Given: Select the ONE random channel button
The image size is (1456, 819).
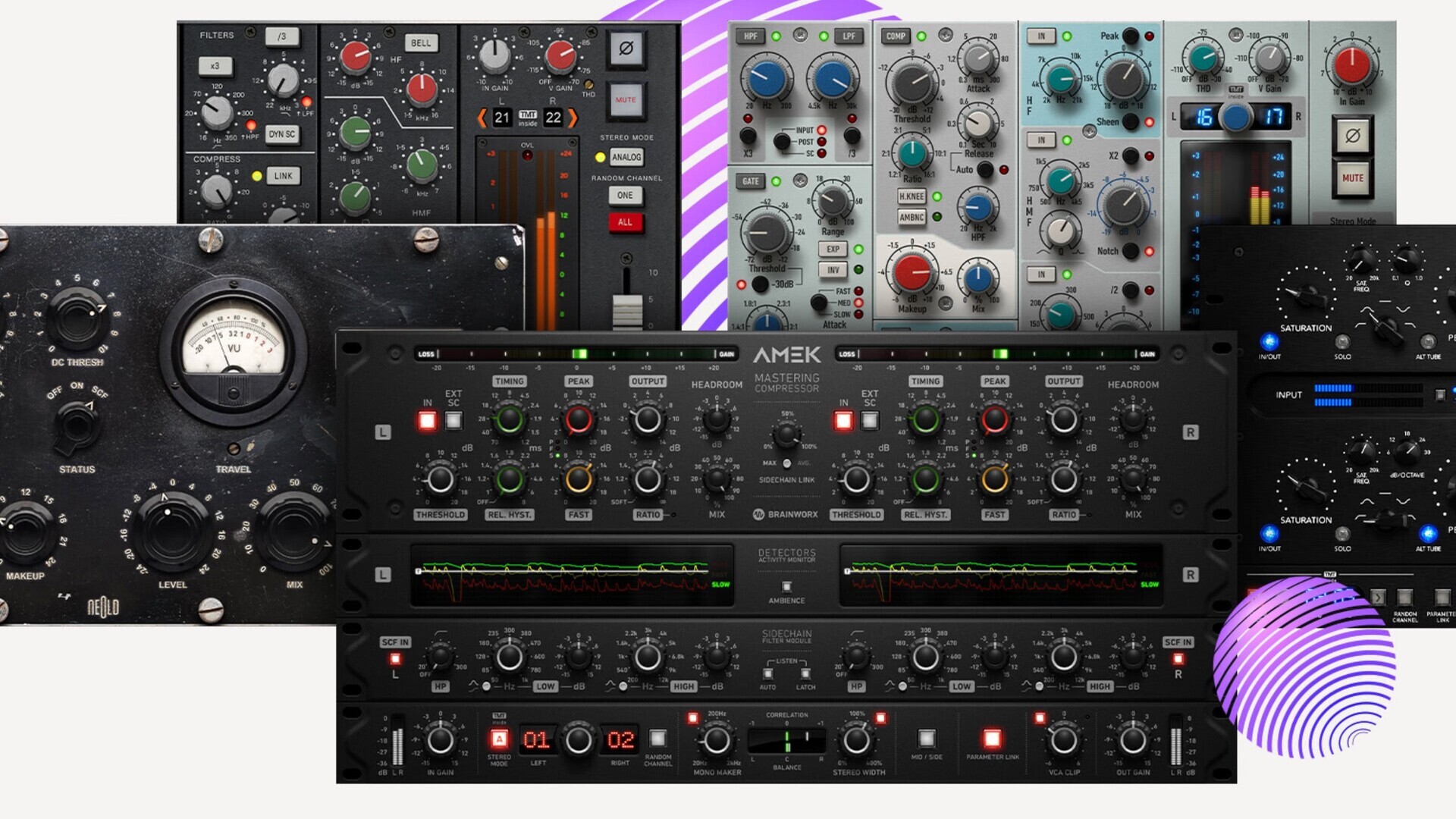Looking at the screenshot, I should point(625,196).
